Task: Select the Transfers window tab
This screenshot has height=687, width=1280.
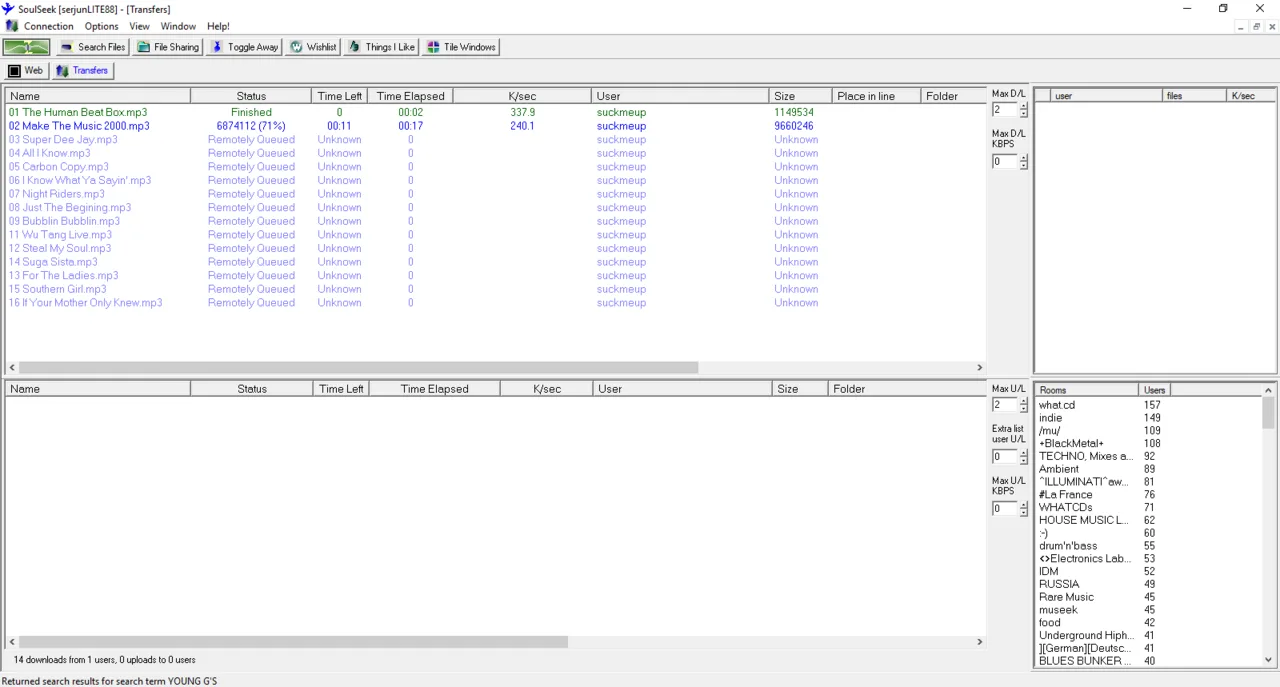Action: coord(82,71)
